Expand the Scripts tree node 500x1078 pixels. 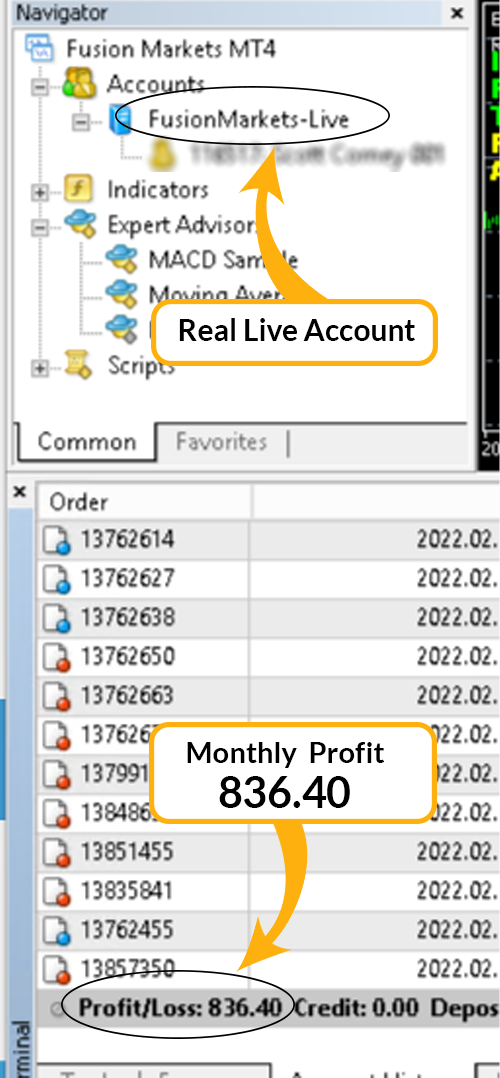tap(41, 368)
